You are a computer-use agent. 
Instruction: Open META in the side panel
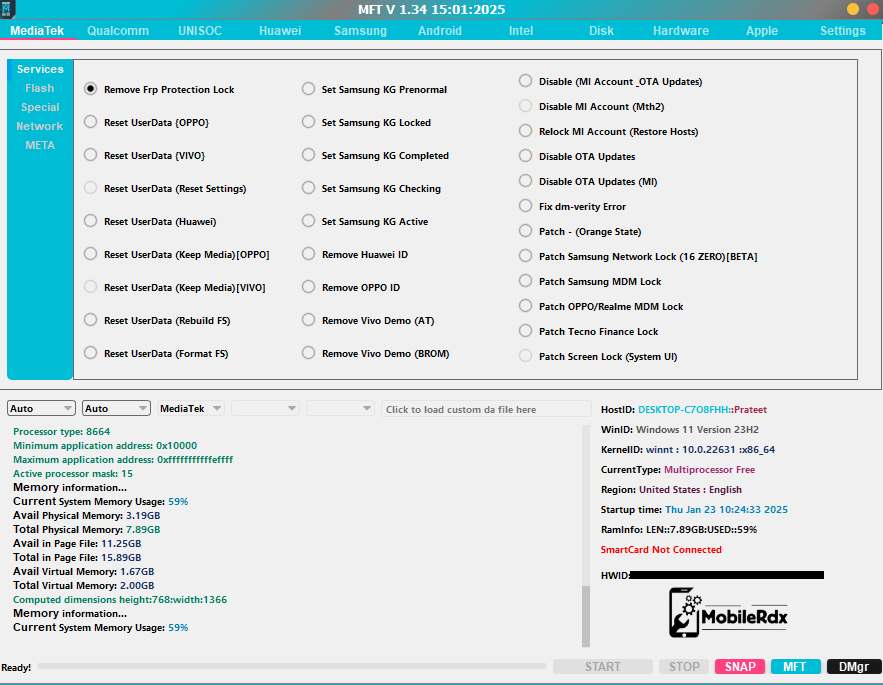pyautogui.click(x=40, y=145)
